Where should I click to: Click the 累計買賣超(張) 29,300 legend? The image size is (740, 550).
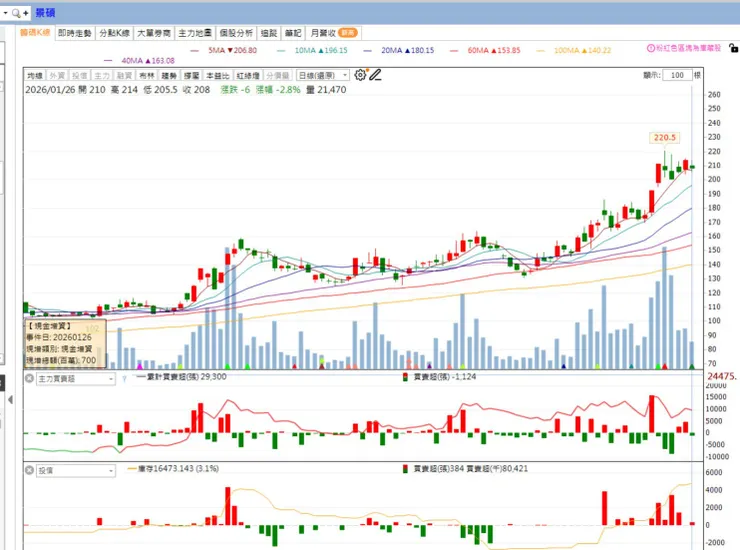pos(181,377)
